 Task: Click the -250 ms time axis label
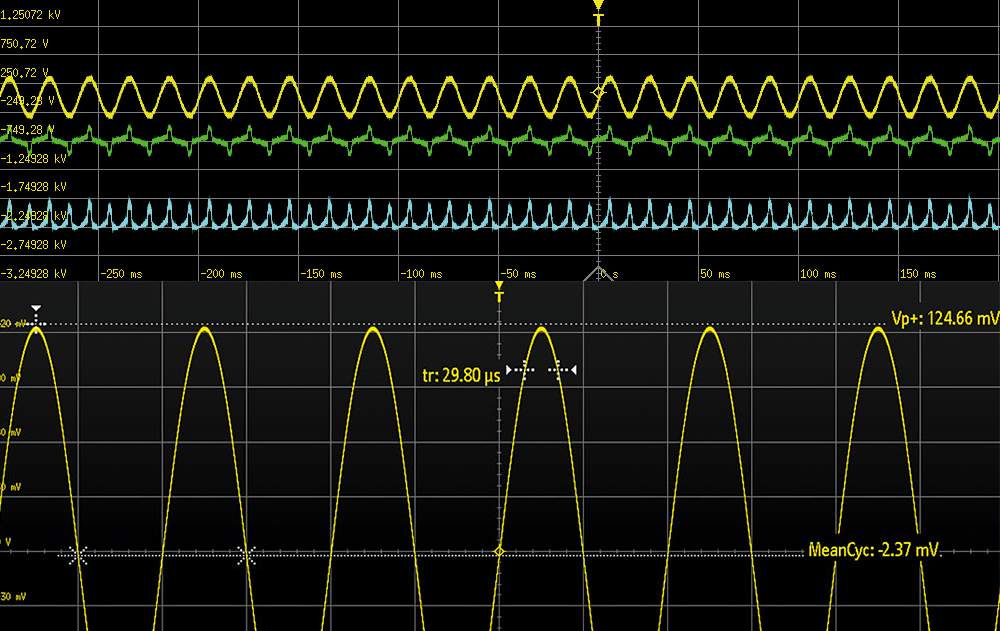click(122, 273)
